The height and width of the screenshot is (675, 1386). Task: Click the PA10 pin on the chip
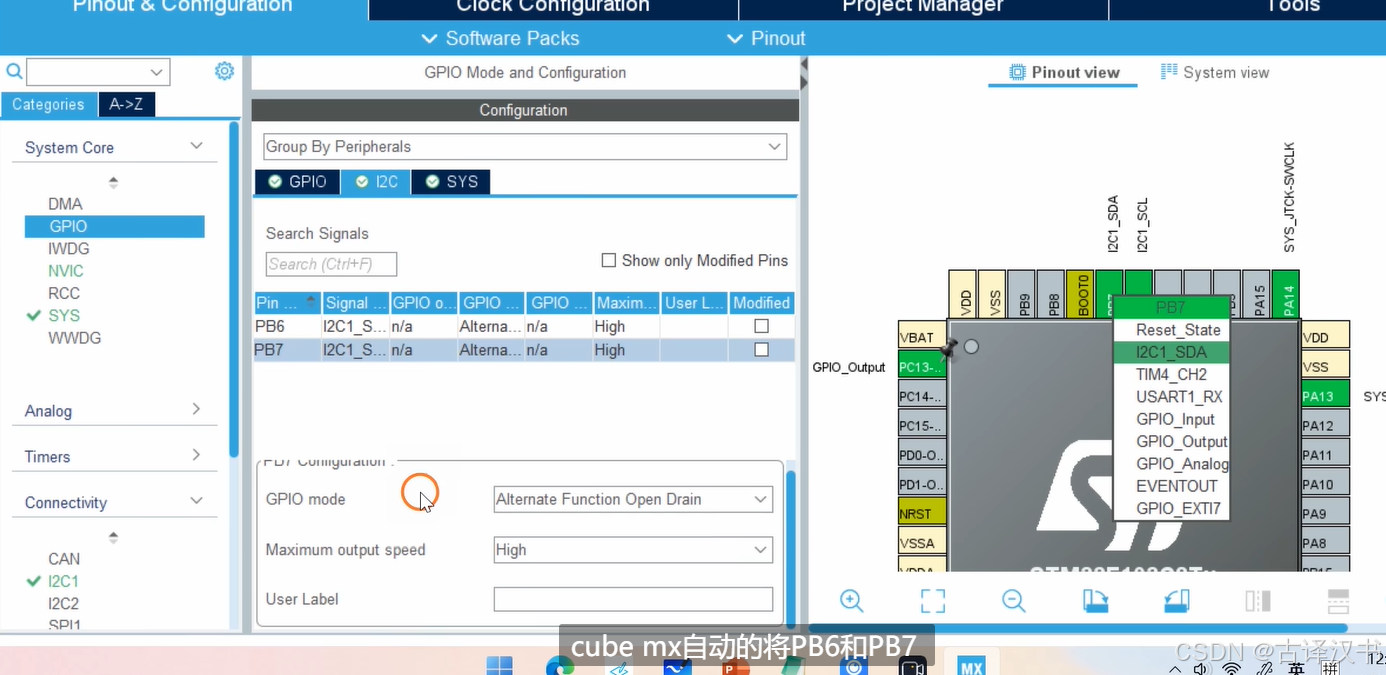pyautogui.click(x=1325, y=485)
